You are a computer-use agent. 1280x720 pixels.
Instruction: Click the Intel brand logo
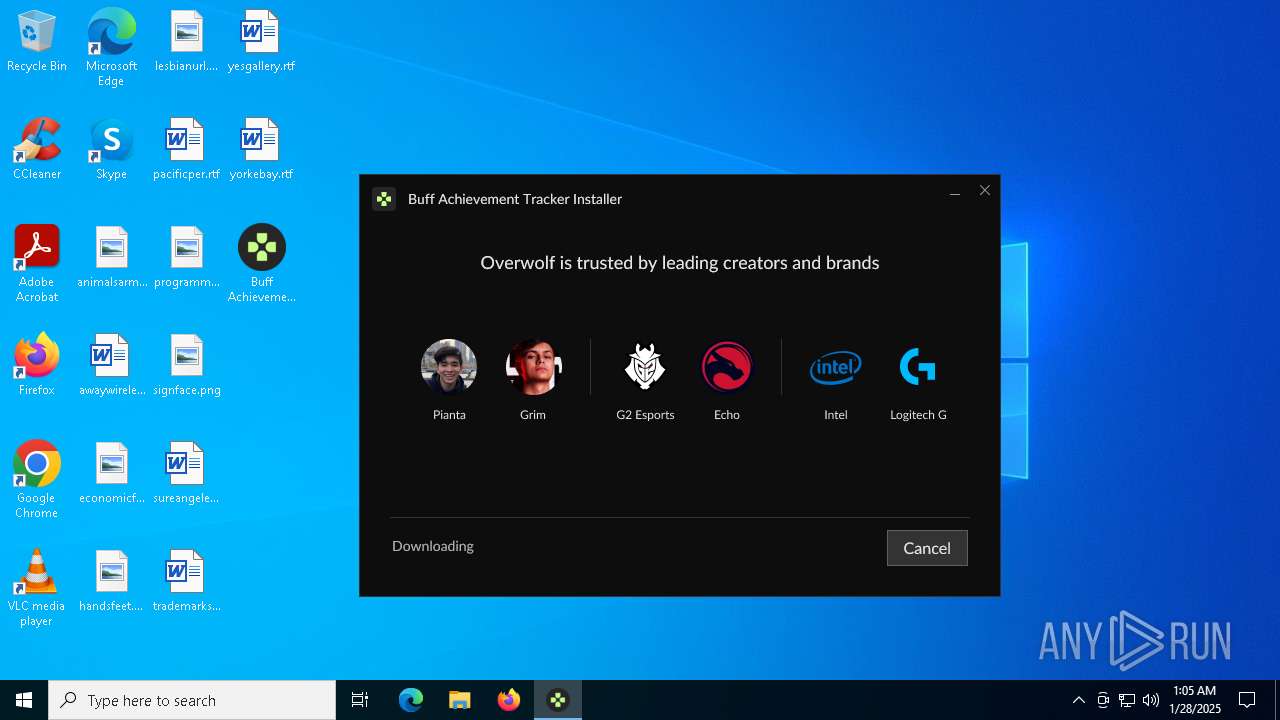point(835,368)
